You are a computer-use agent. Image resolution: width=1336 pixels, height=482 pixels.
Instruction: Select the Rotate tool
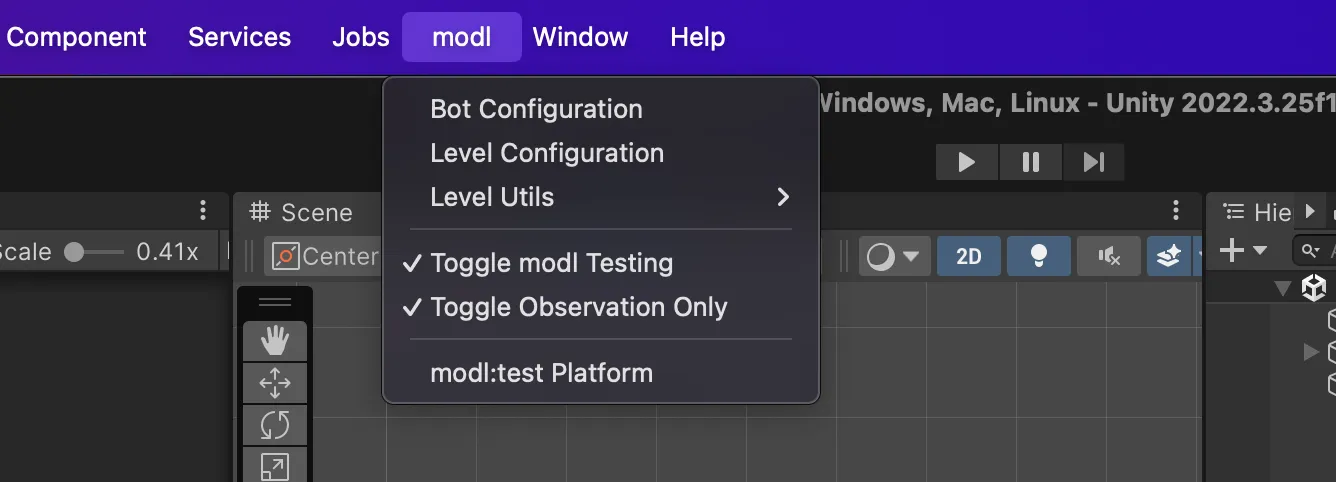(x=275, y=425)
